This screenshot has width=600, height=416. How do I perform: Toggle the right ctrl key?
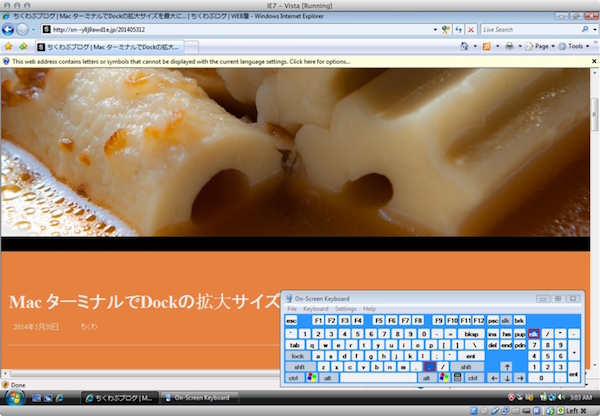473,378
